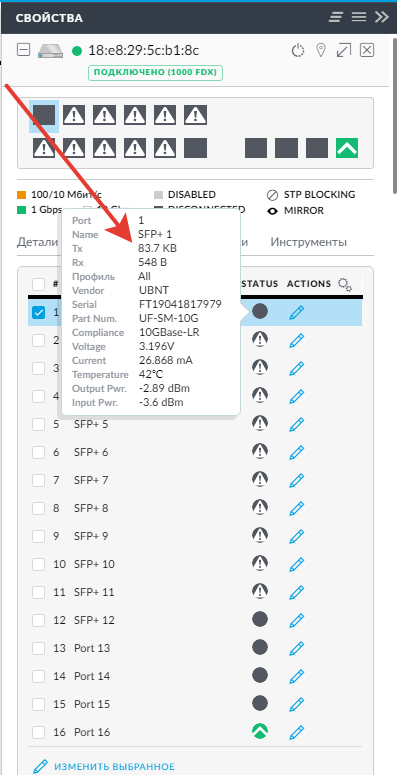Click the warning status icon for SFP+ 5
The height and width of the screenshot is (775, 397).
pos(260,424)
